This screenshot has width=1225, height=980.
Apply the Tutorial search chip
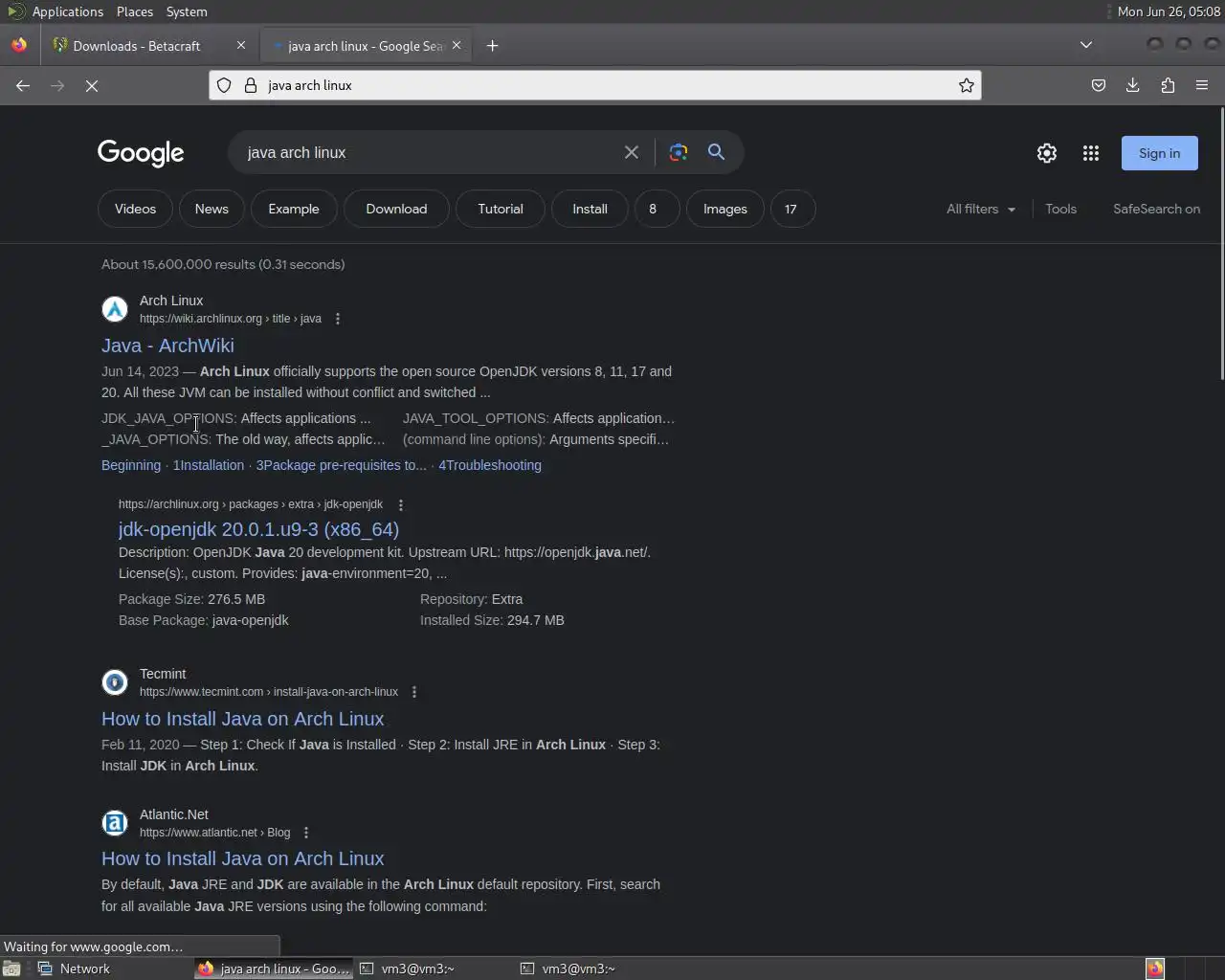501,209
